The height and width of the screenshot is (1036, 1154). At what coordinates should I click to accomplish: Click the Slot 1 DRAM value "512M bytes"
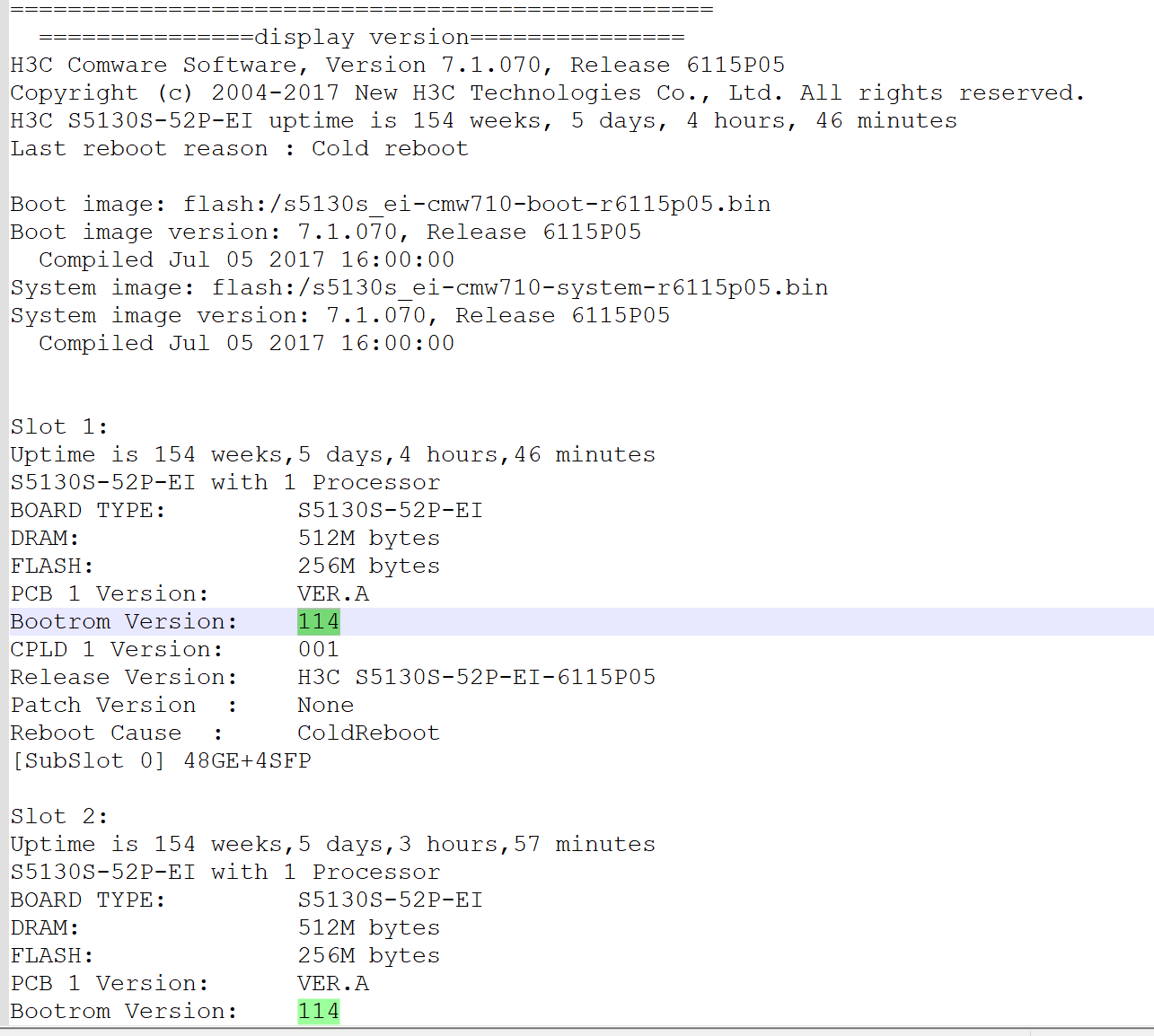[x=369, y=539]
